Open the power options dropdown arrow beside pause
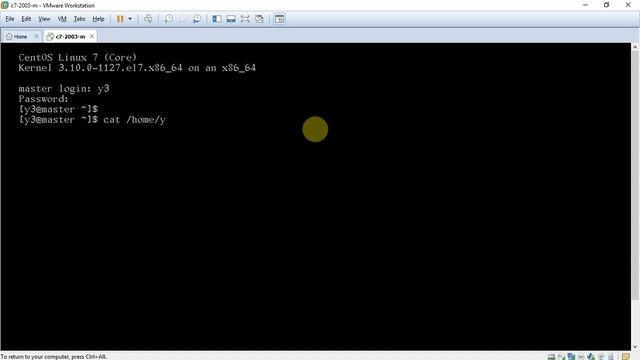Screen dimensions: 640x360 tap(130, 19)
